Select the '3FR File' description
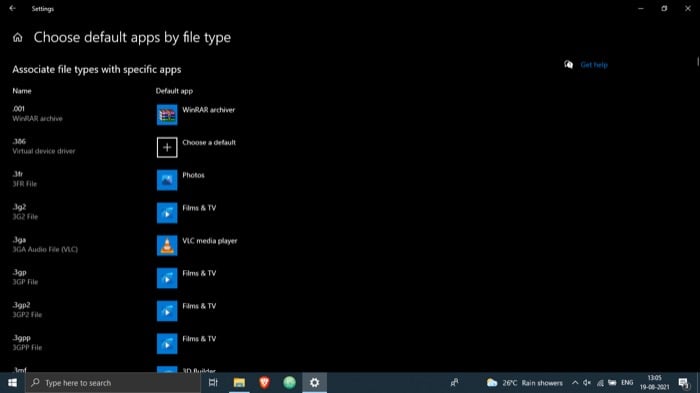The height and width of the screenshot is (393, 700). click(x=25, y=184)
